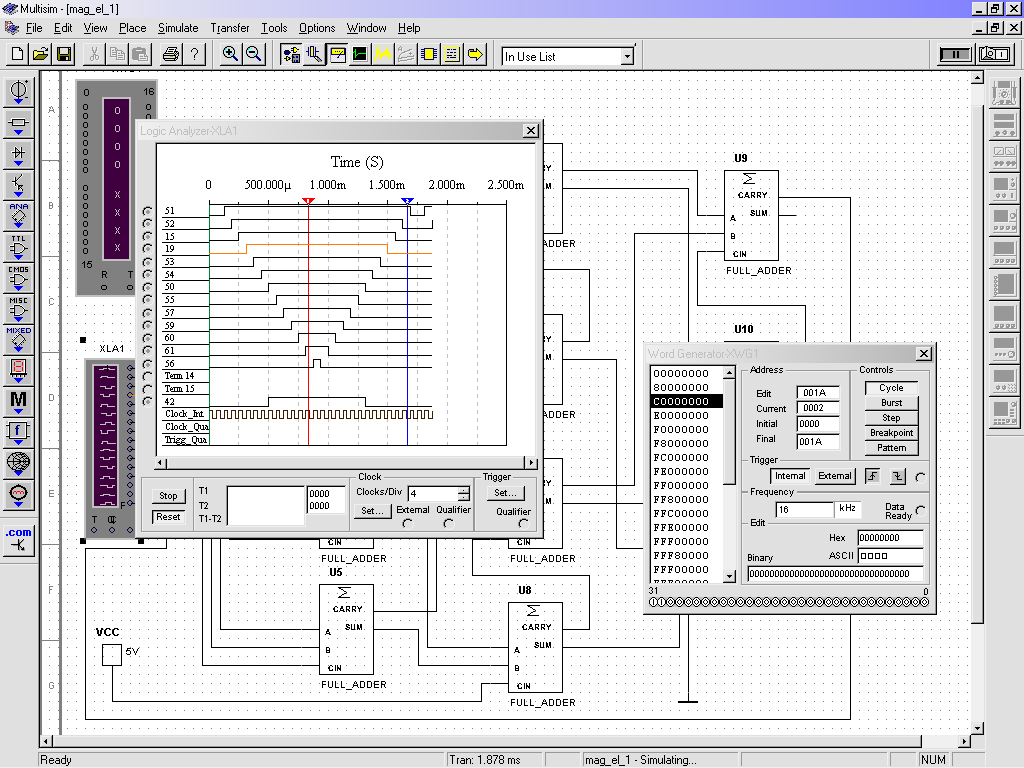Screen dimensions: 1024x768
Task: Click the Step button in Word Generator
Action: (x=891, y=418)
